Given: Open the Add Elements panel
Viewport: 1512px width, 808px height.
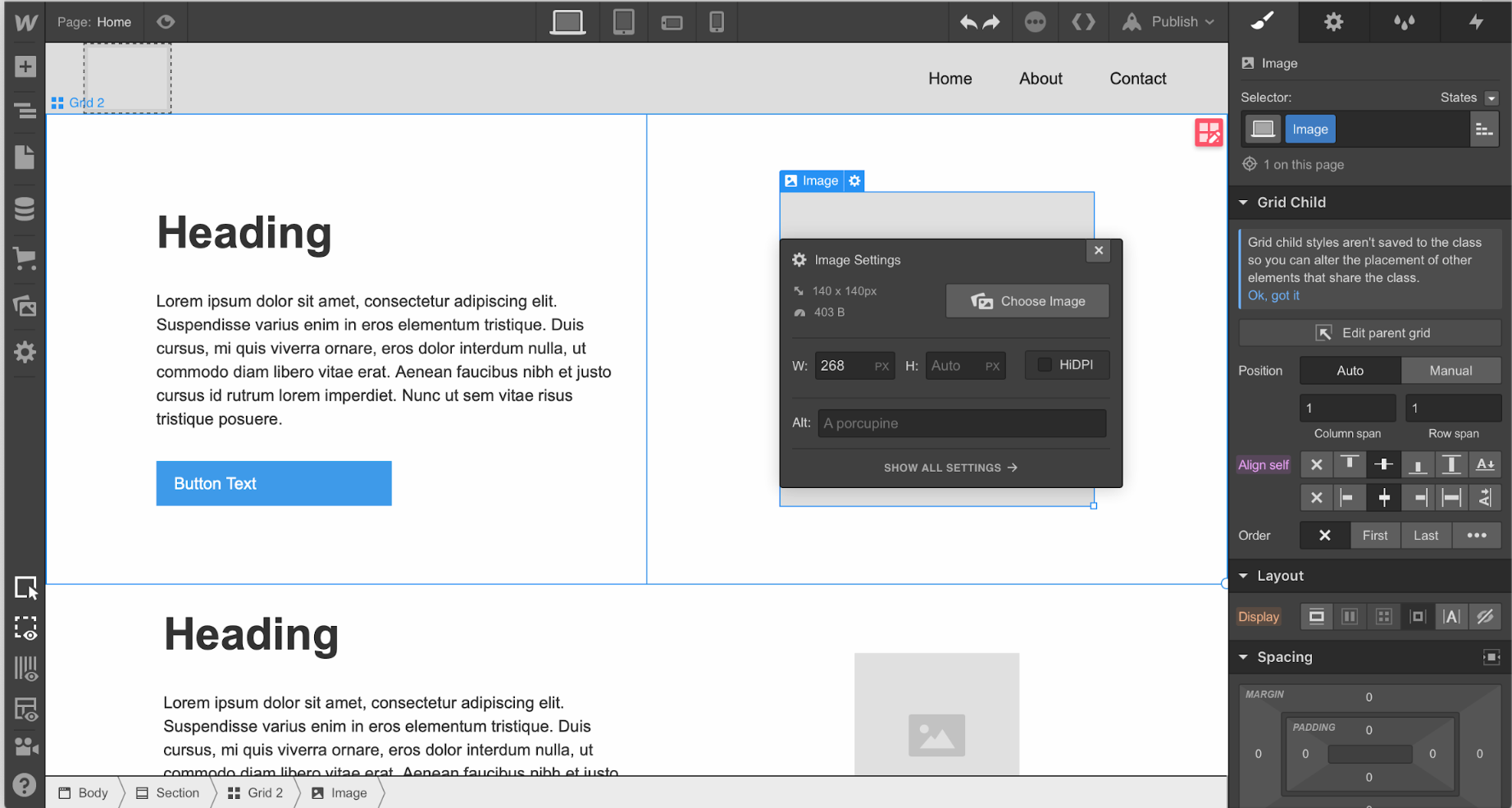Looking at the screenshot, I should [25, 66].
